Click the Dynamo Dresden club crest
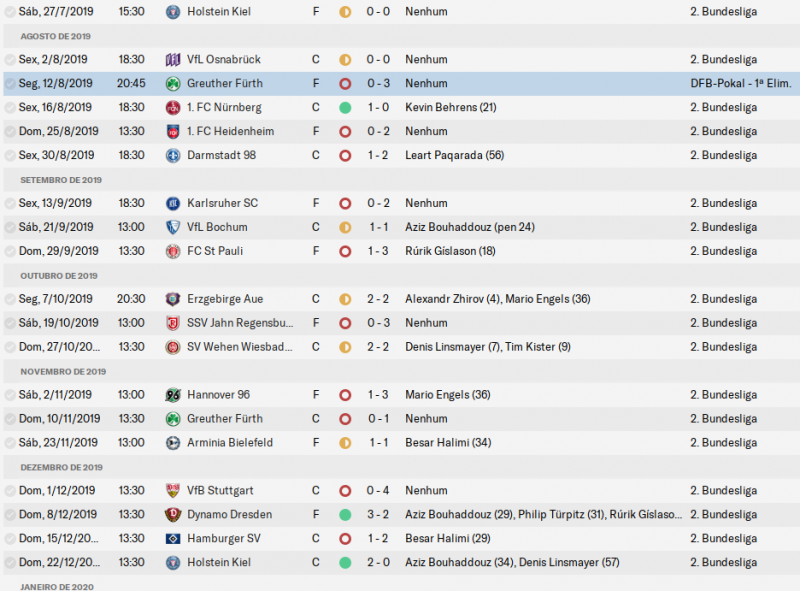 pyautogui.click(x=172, y=515)
